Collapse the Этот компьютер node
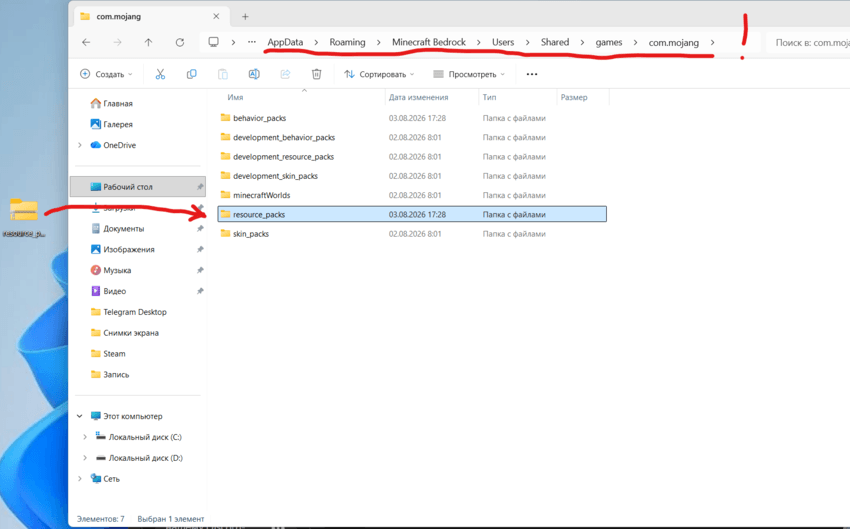This screenshot has width=850, height=529. [x=80, y=416]
